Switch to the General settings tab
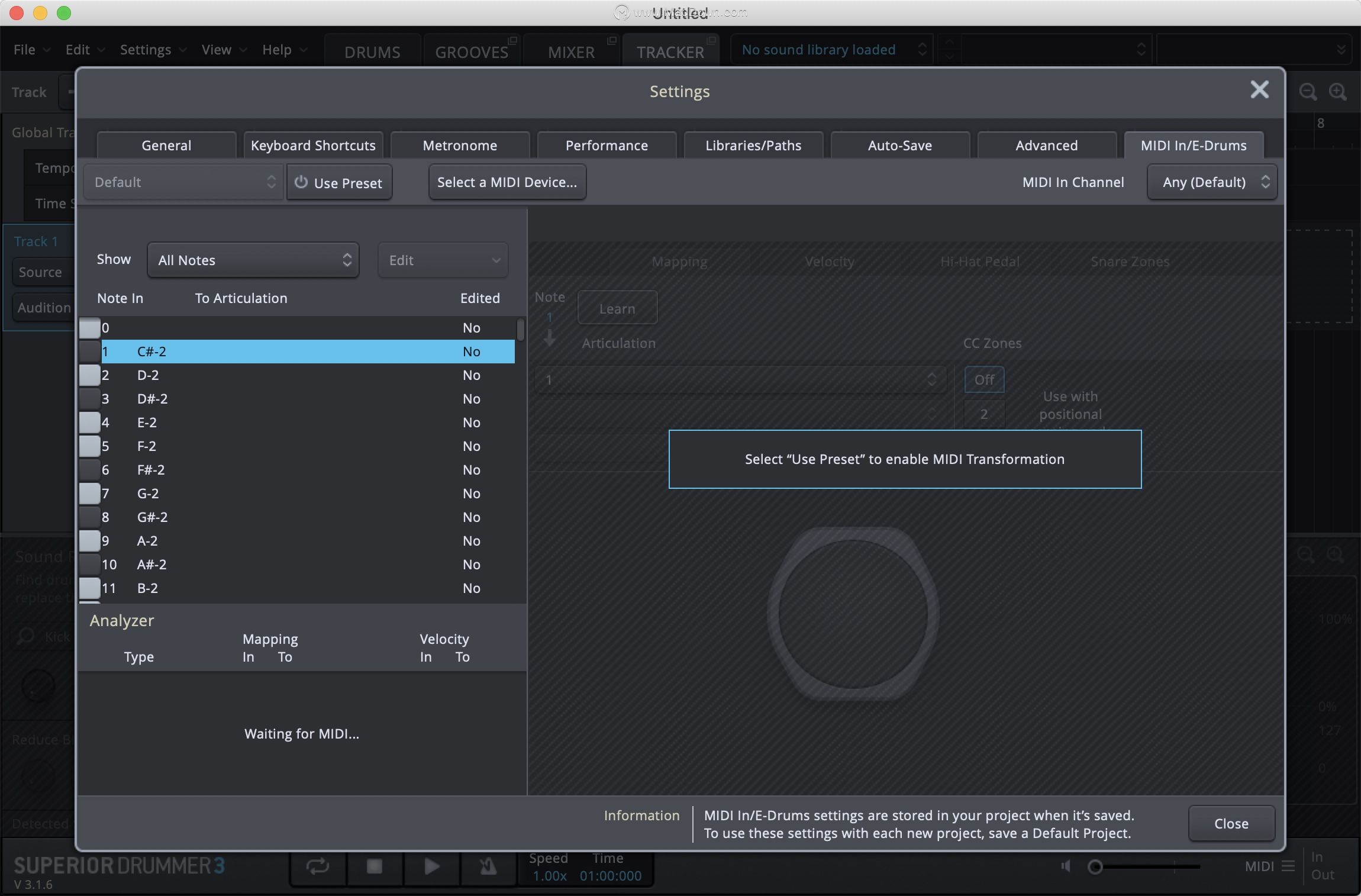Screen dimensions: 1361x896 [166, 146]
